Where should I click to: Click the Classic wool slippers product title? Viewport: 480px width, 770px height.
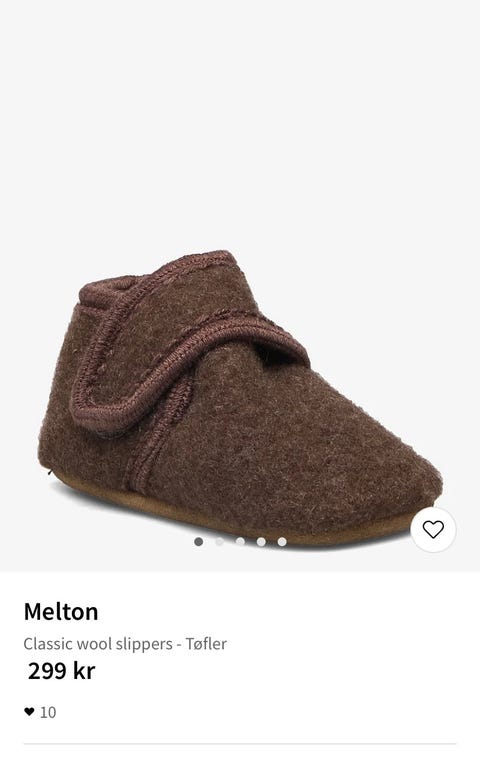98,644
